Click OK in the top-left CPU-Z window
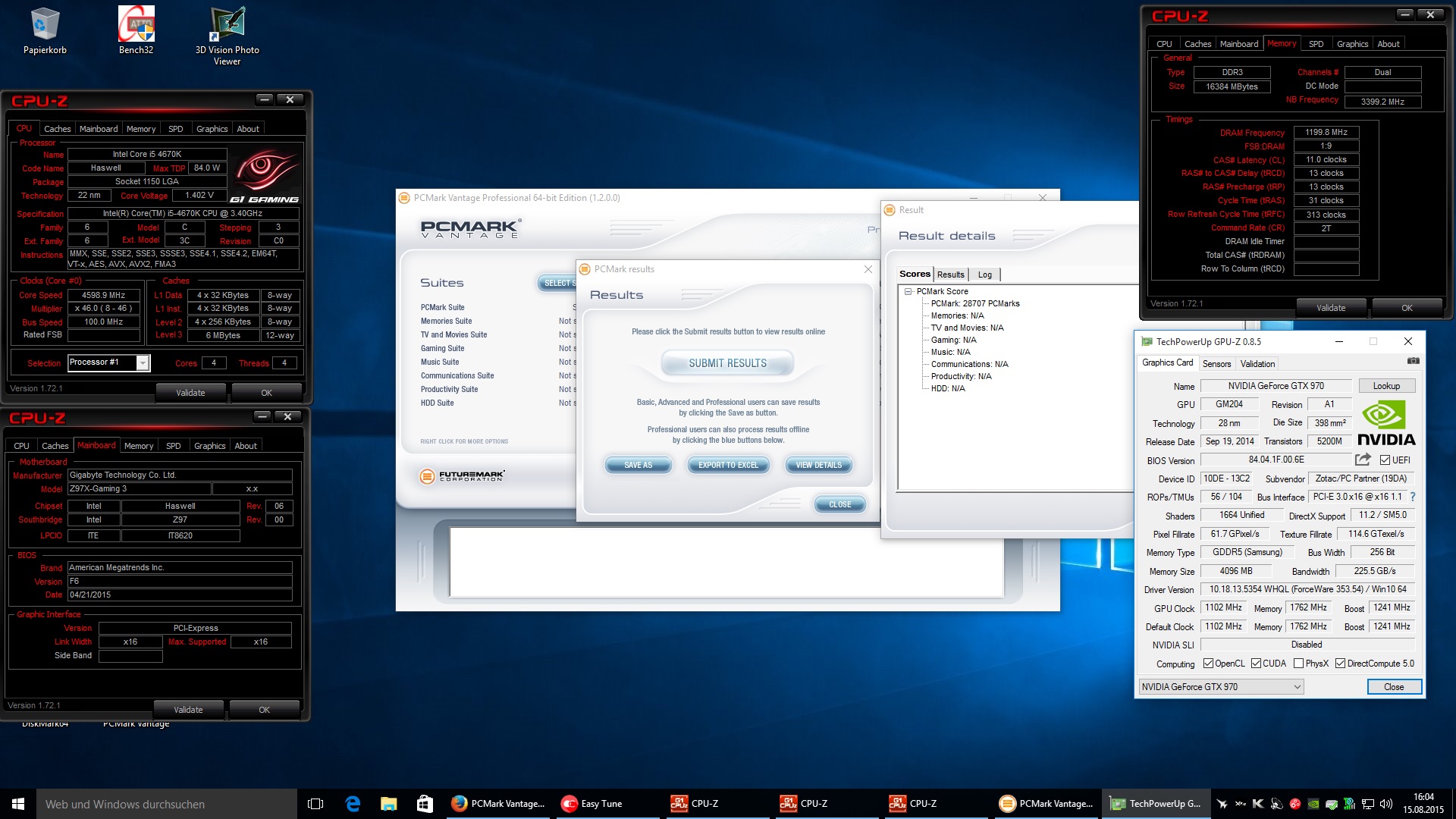The height and width of the screenshot is (819, 1456). 266,393
